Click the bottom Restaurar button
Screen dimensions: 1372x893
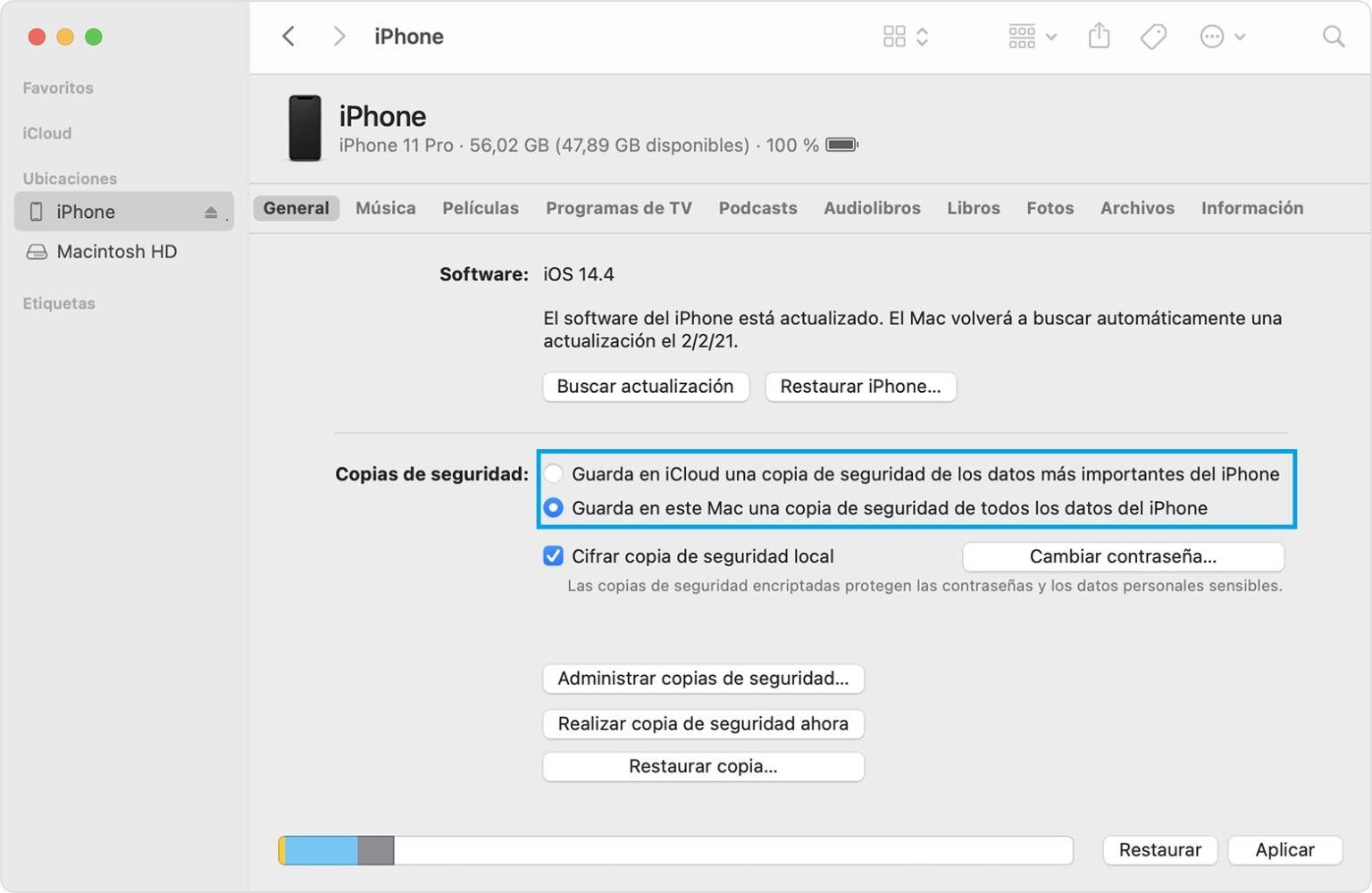click(1159, 850)
